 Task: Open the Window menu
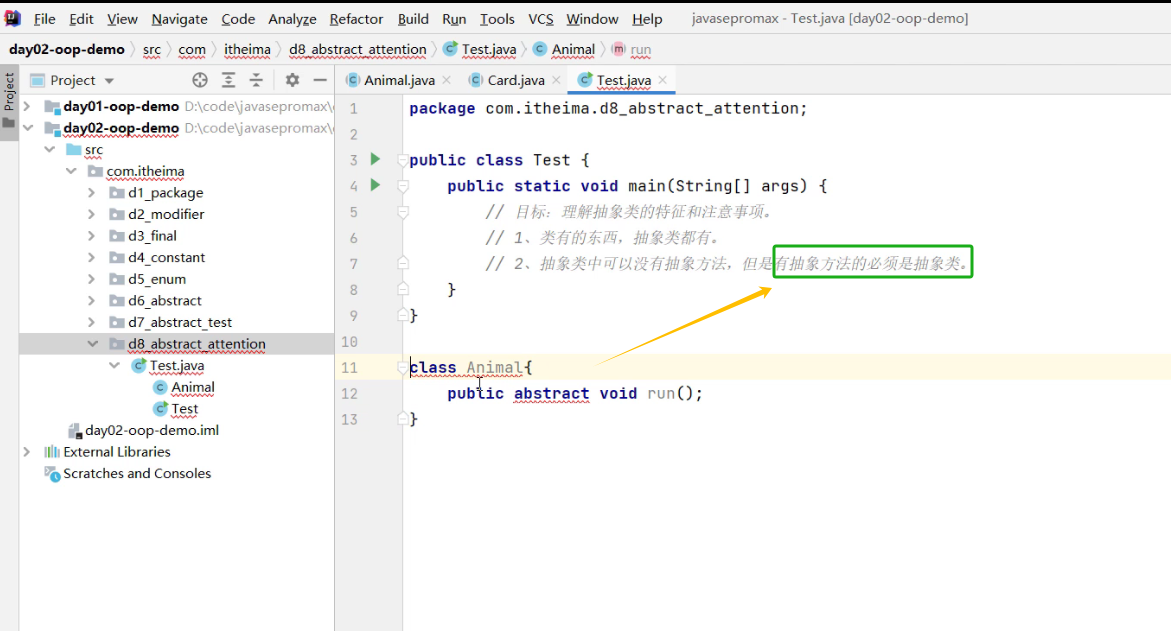(591, 19)
